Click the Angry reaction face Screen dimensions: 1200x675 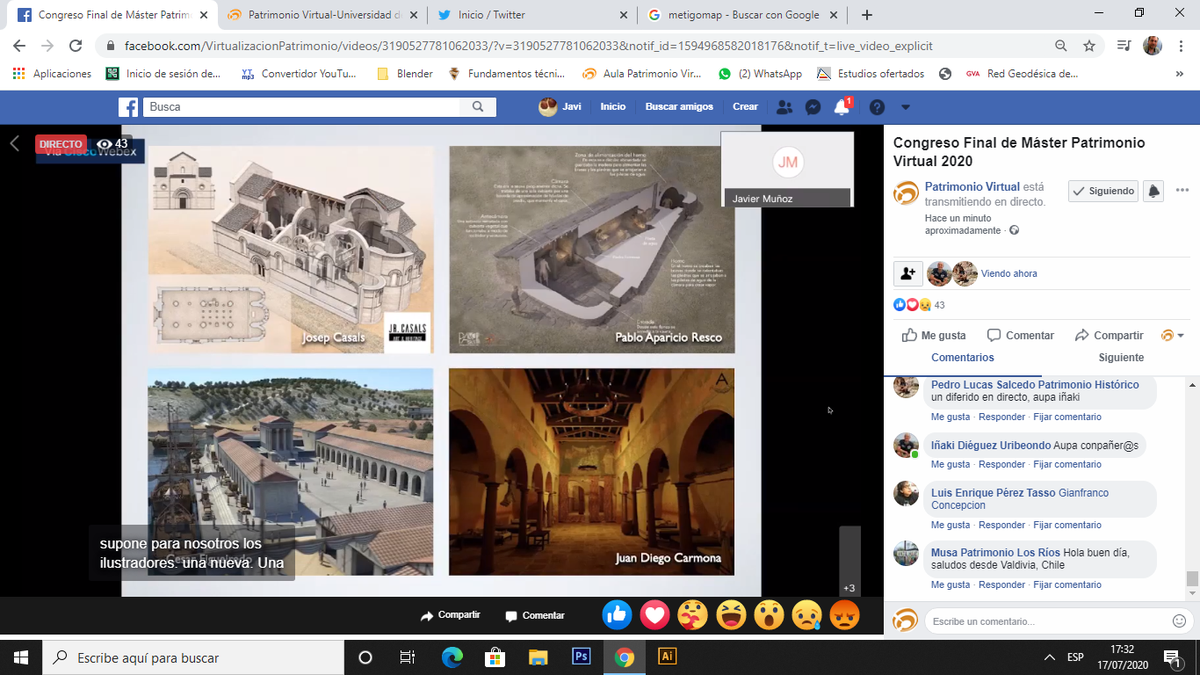pos(845,616)
